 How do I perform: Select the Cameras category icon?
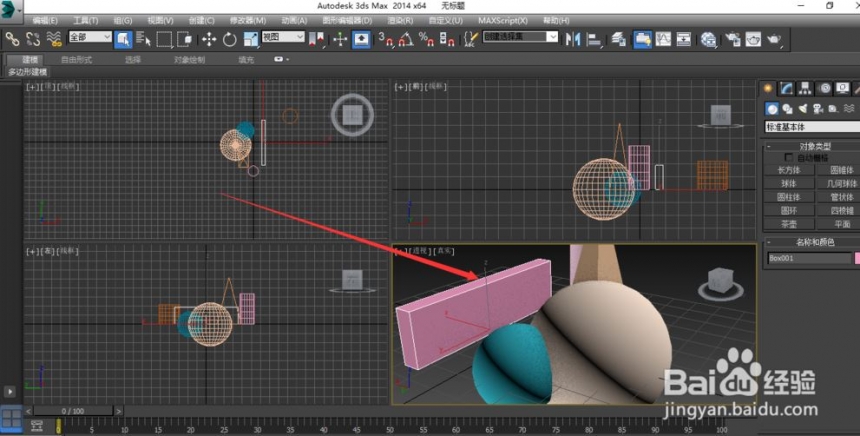[818, 109]
